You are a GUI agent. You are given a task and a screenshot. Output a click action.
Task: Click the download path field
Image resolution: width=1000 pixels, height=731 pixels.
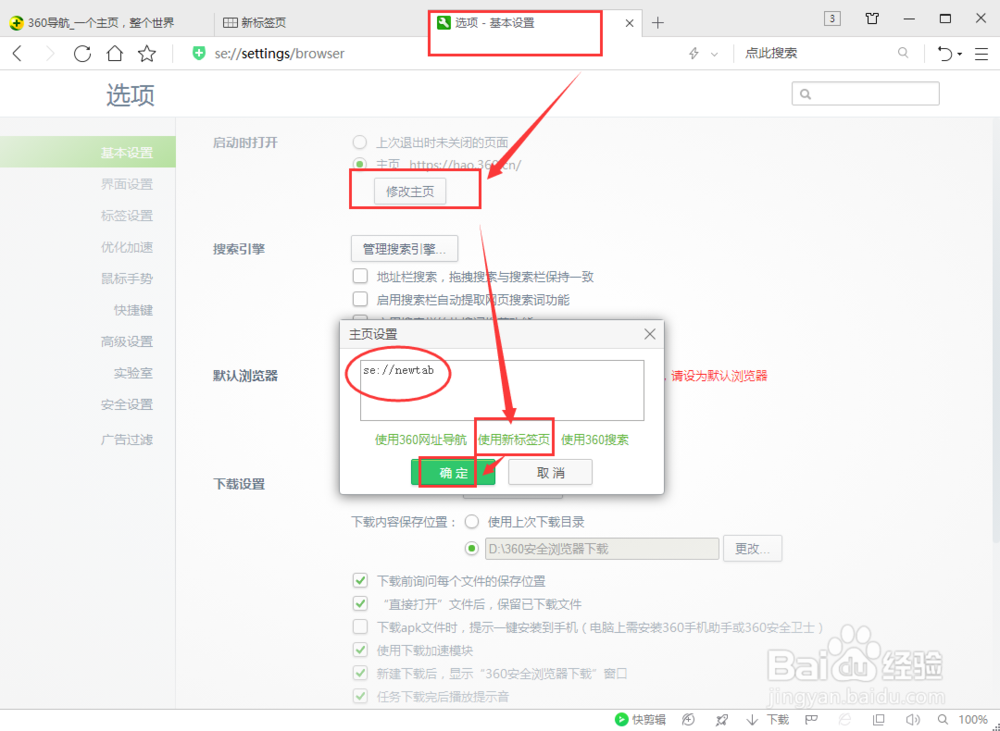(602, 549)
